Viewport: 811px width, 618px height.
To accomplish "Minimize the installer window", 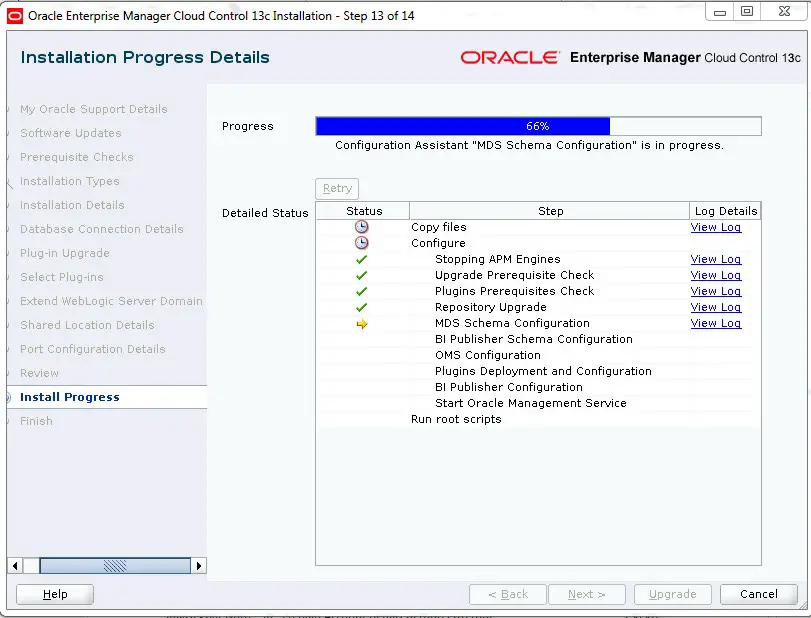I will click(720, 12).
